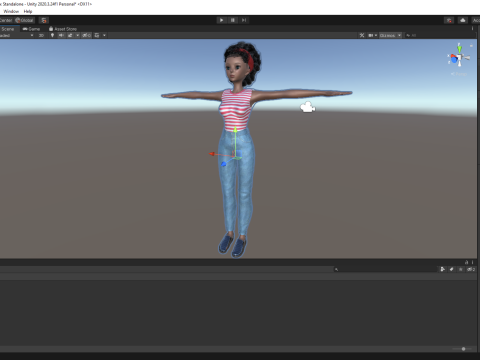Select the white camera gizmo in scene
The image size is (480, 360).
[x=307, y=107]
